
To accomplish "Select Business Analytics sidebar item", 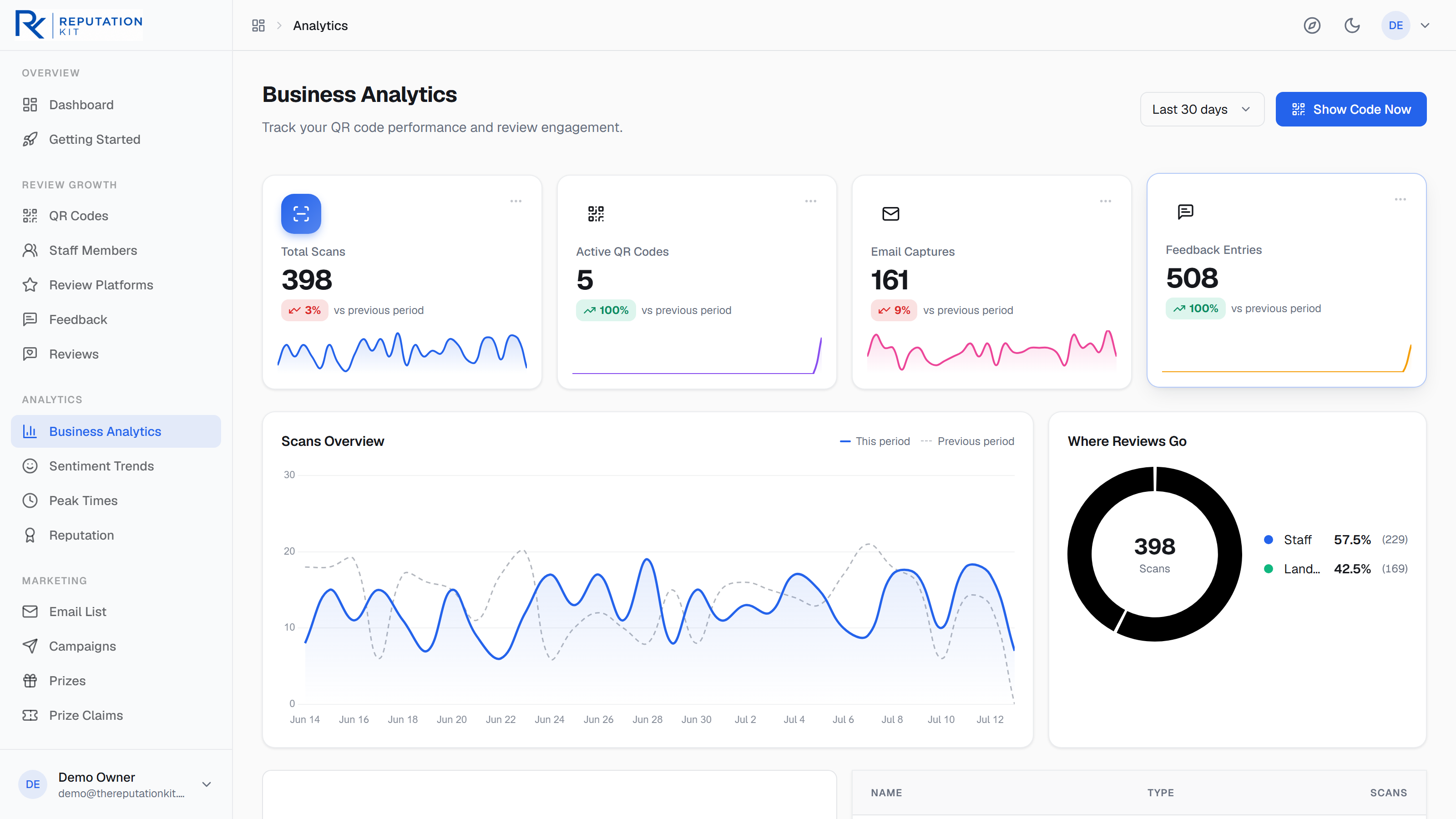I will coord(116,431).
